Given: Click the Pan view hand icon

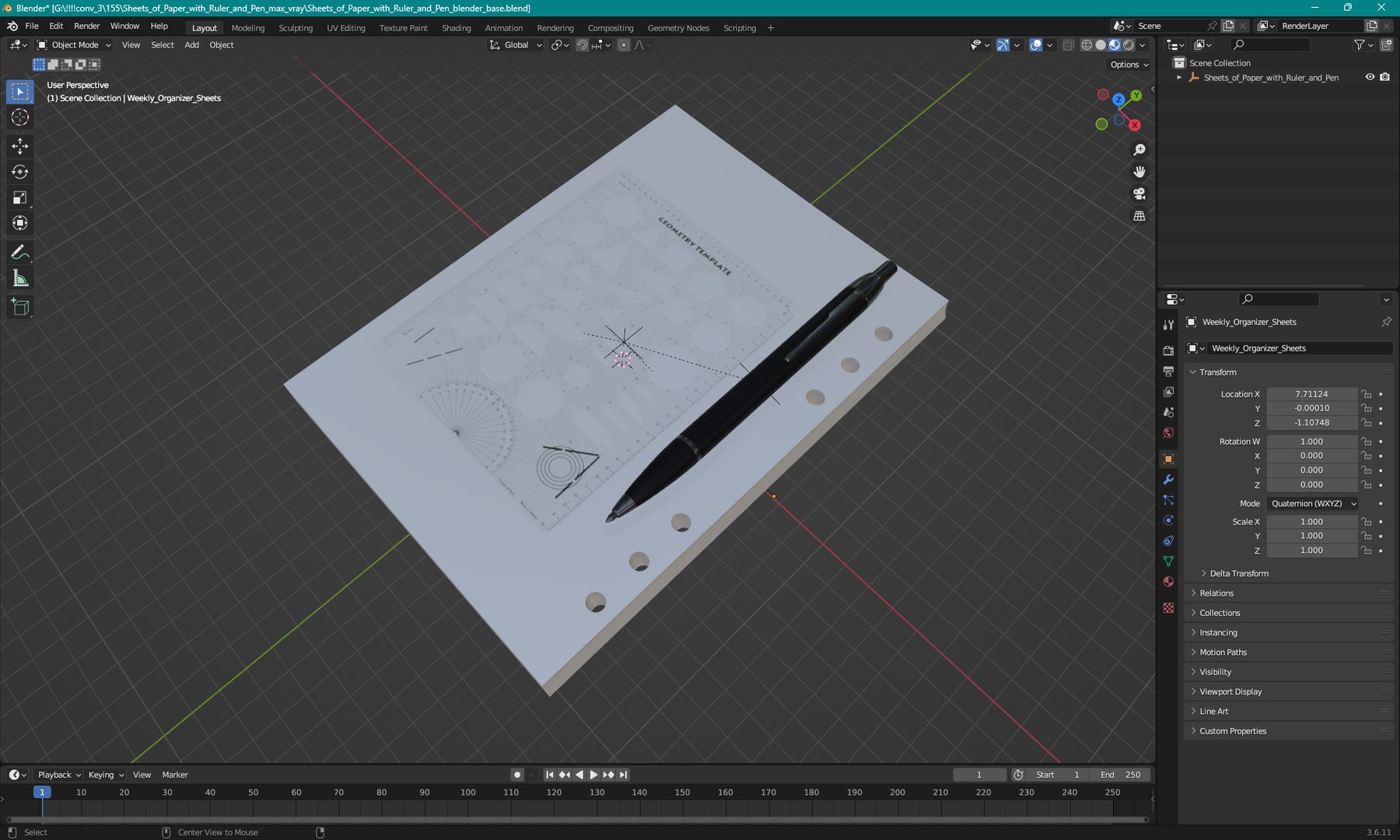Looking at the screenshot, I should click(x=1139, y=172).
